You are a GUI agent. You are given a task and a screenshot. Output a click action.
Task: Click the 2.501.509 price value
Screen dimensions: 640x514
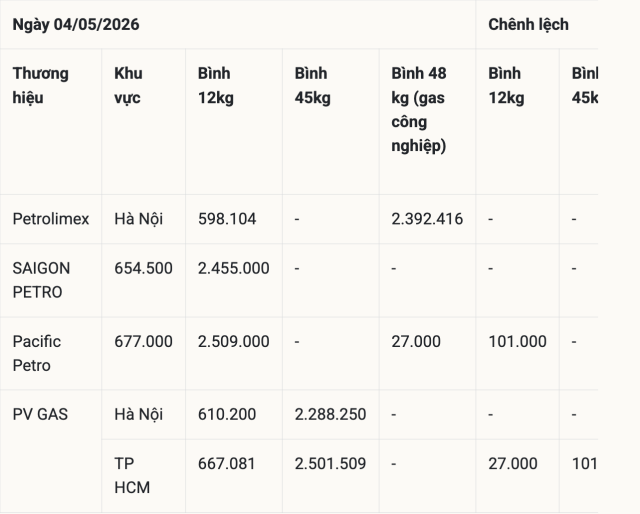coord(330,464)
